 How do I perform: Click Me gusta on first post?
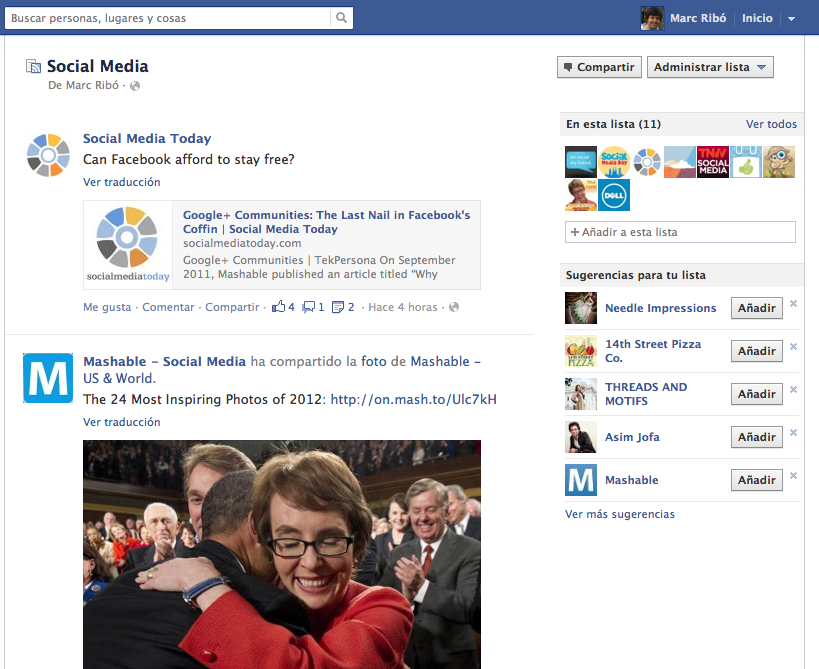(x=107, y=307)
